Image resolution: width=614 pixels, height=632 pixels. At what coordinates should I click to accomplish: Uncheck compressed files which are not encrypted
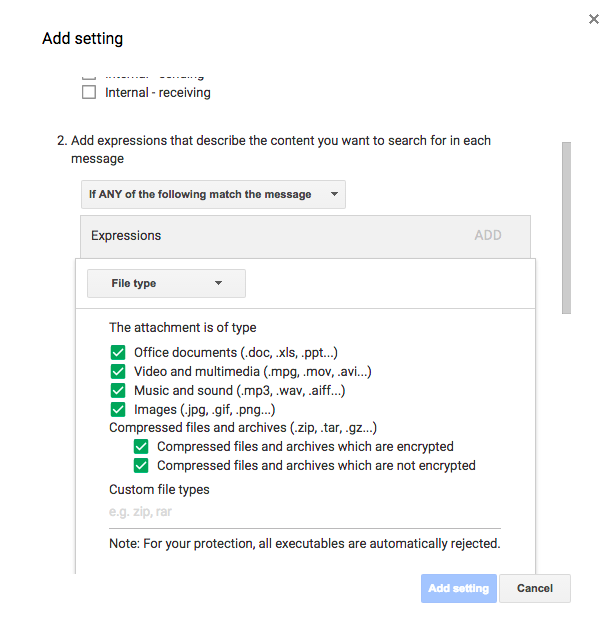(x=140, y=466)
